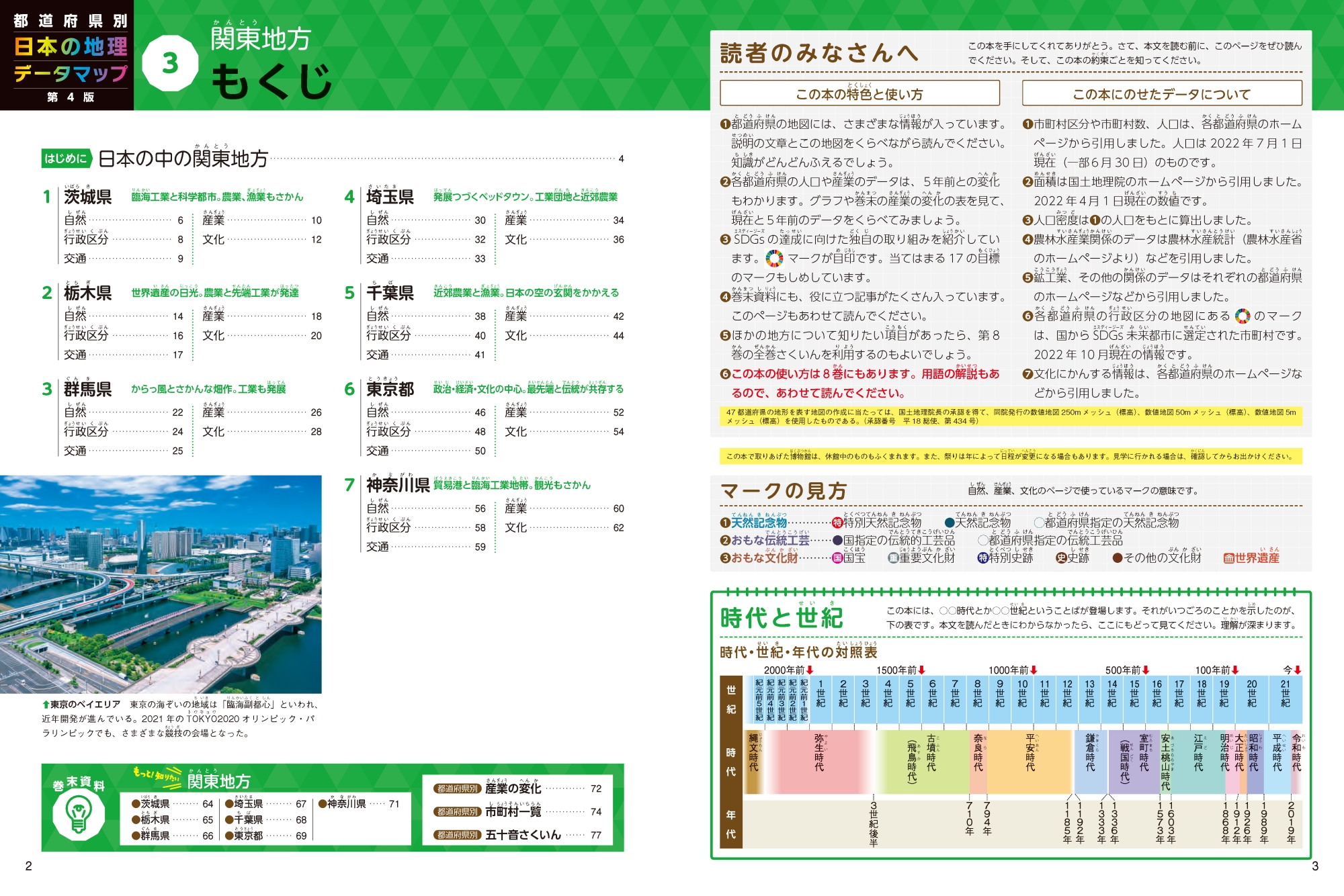
Task: Click the 群馬県 交通 entry for page 25
Action: click(x=124, y=451)
